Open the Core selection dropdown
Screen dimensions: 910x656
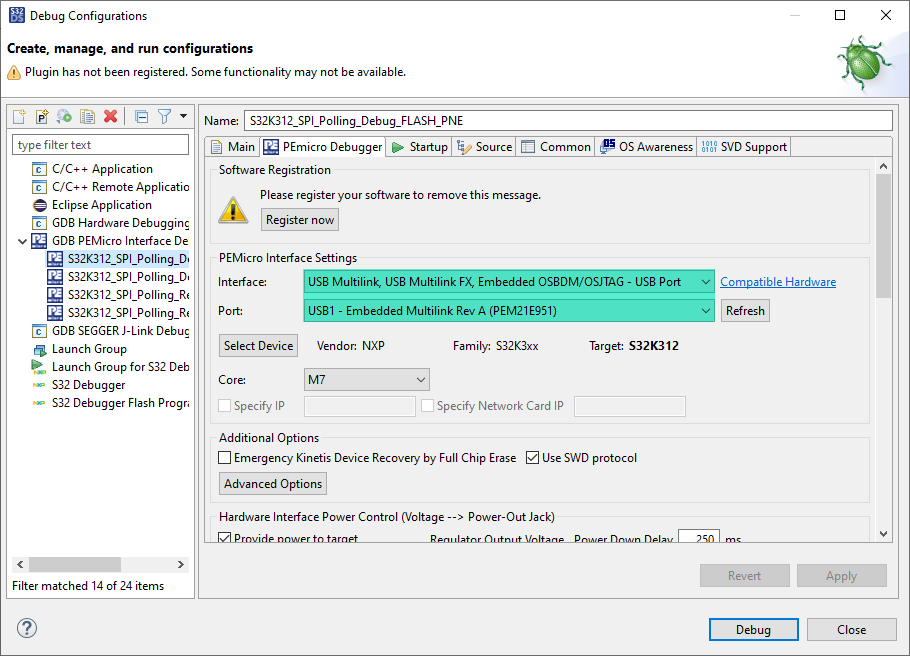[419, 379]
